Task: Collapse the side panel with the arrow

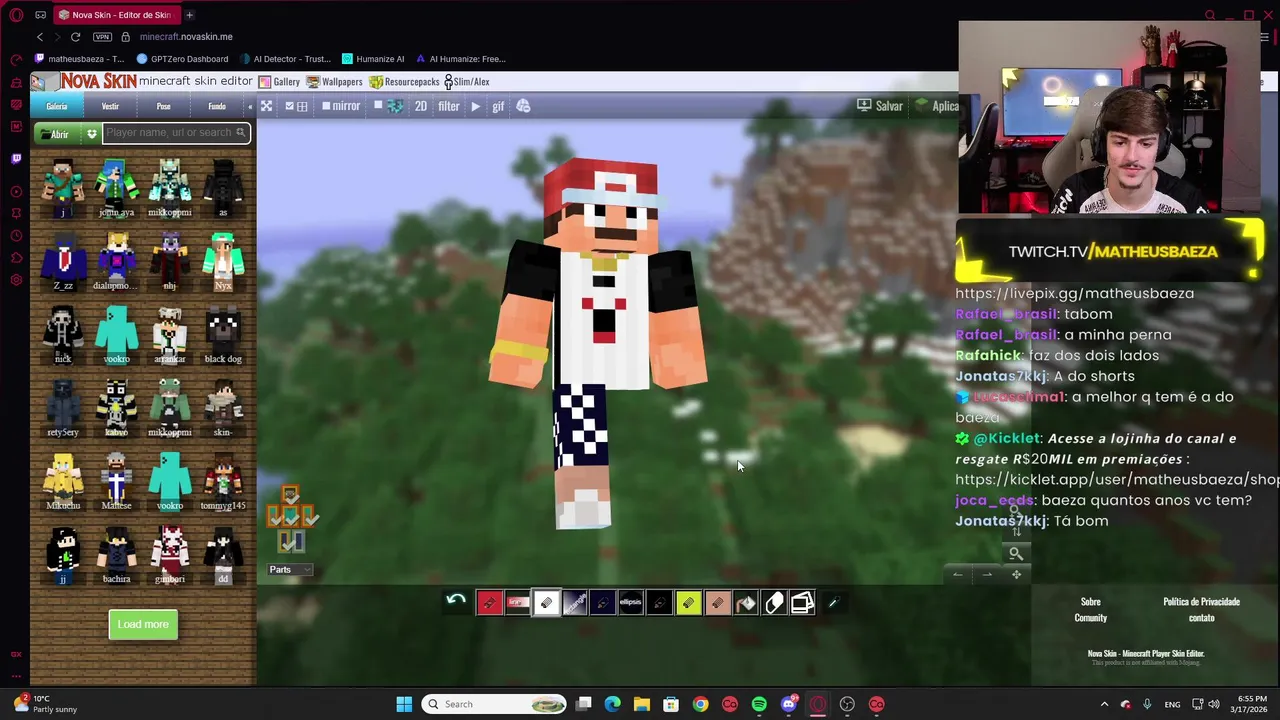Action: (250, 106)
